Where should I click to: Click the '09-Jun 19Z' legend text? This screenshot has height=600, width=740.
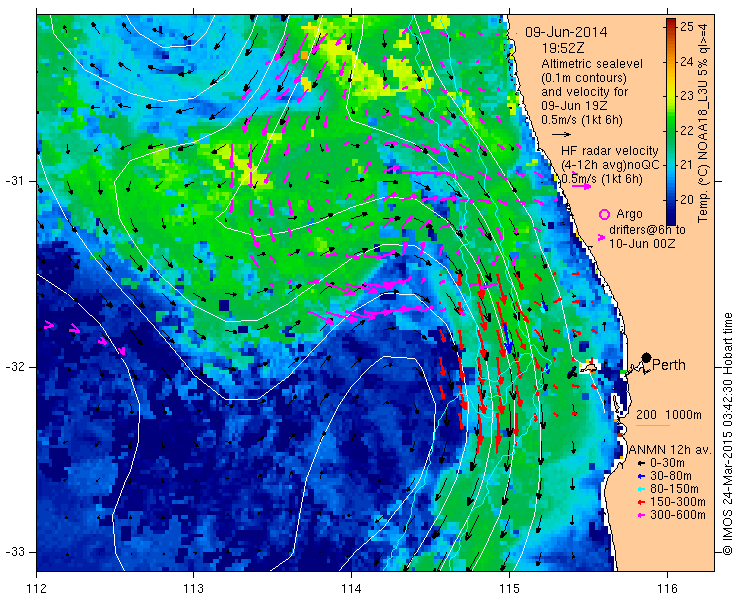[573, 106]
